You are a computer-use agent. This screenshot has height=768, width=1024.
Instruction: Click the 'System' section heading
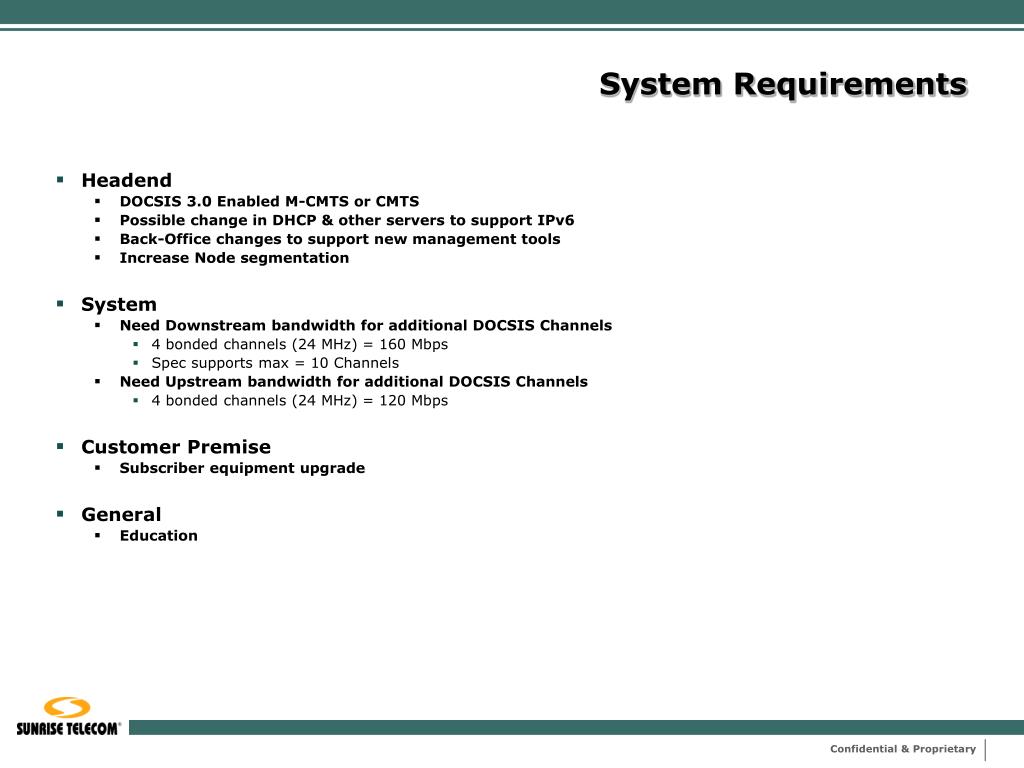[119, 304]
